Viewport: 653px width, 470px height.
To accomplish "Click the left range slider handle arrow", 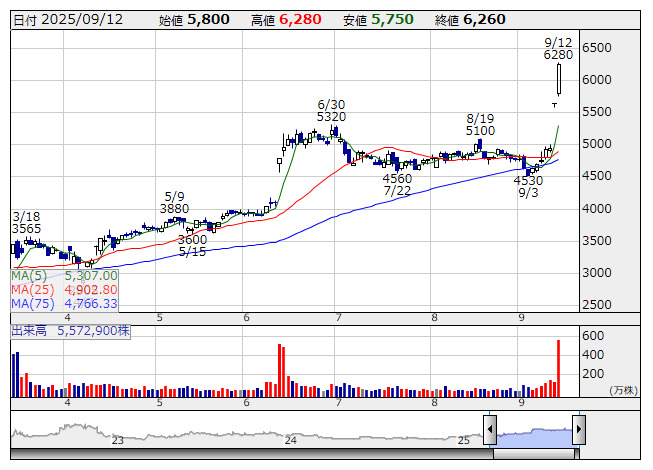I will coord(490,431).
